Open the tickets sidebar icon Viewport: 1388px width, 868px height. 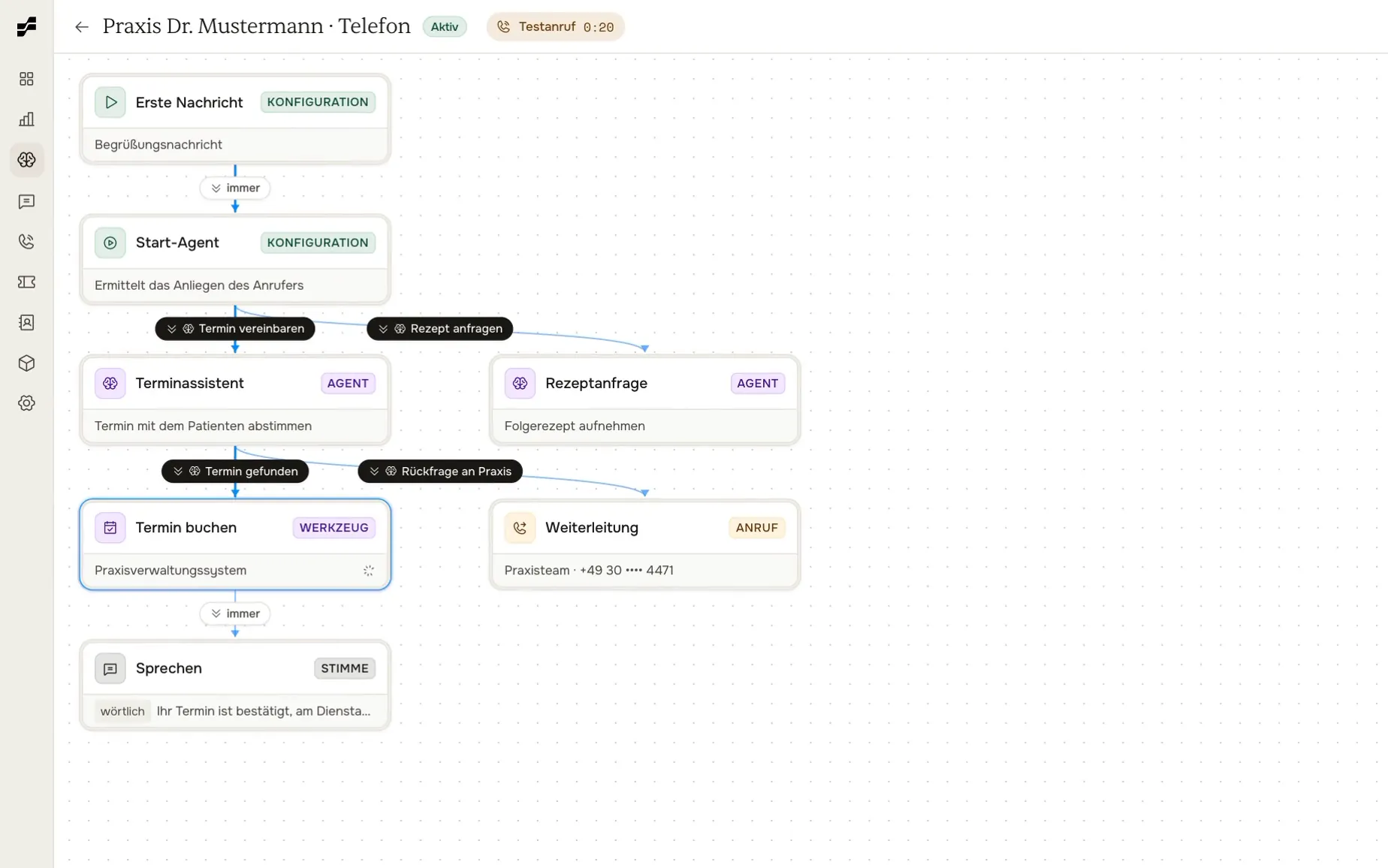click(26, 282)
